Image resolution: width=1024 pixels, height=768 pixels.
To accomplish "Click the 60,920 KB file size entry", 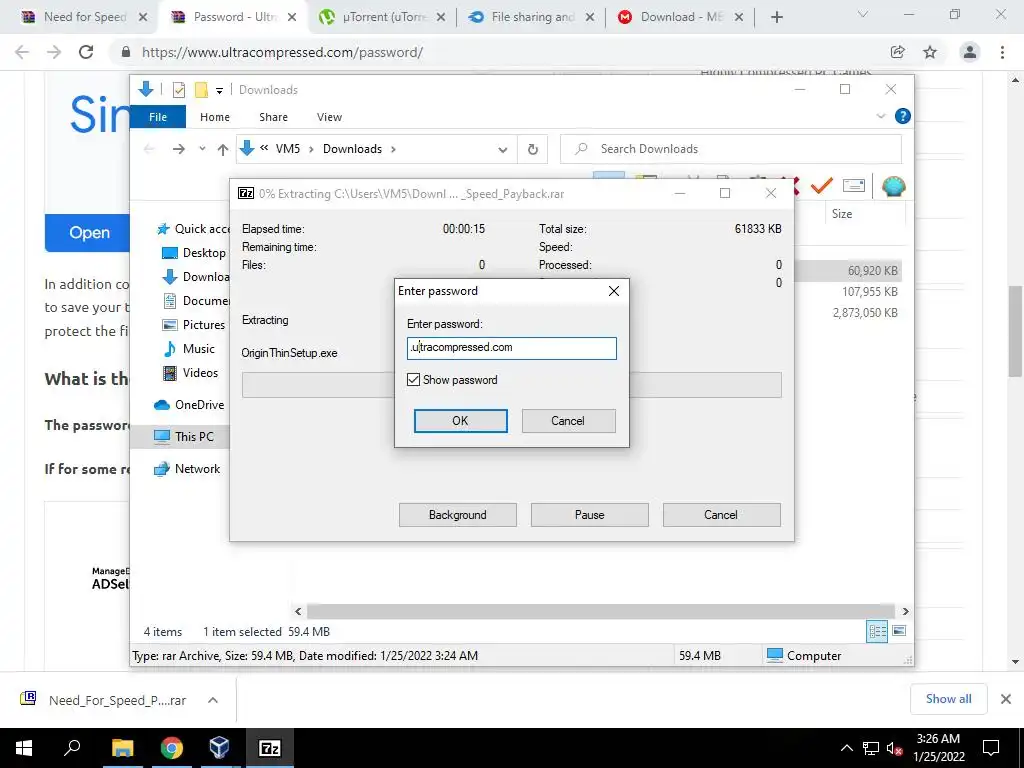I will coord(872,270).
